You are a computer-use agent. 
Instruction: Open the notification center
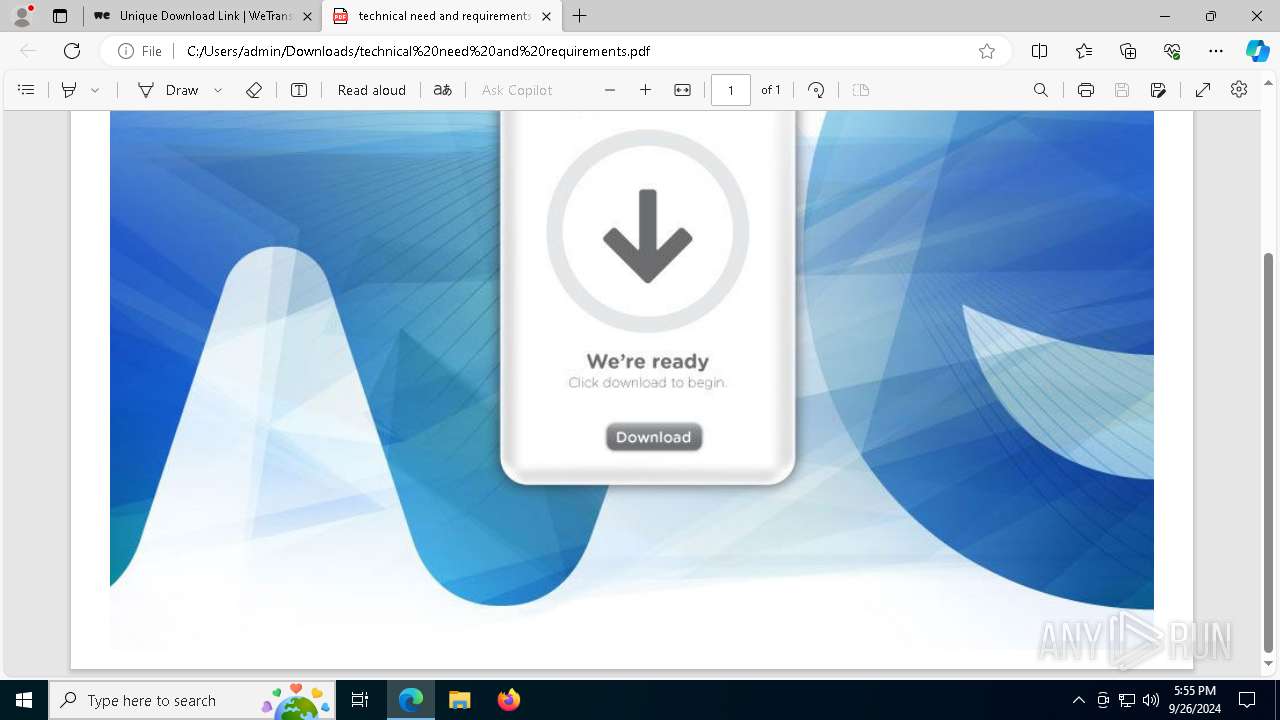pos(1247,700)
